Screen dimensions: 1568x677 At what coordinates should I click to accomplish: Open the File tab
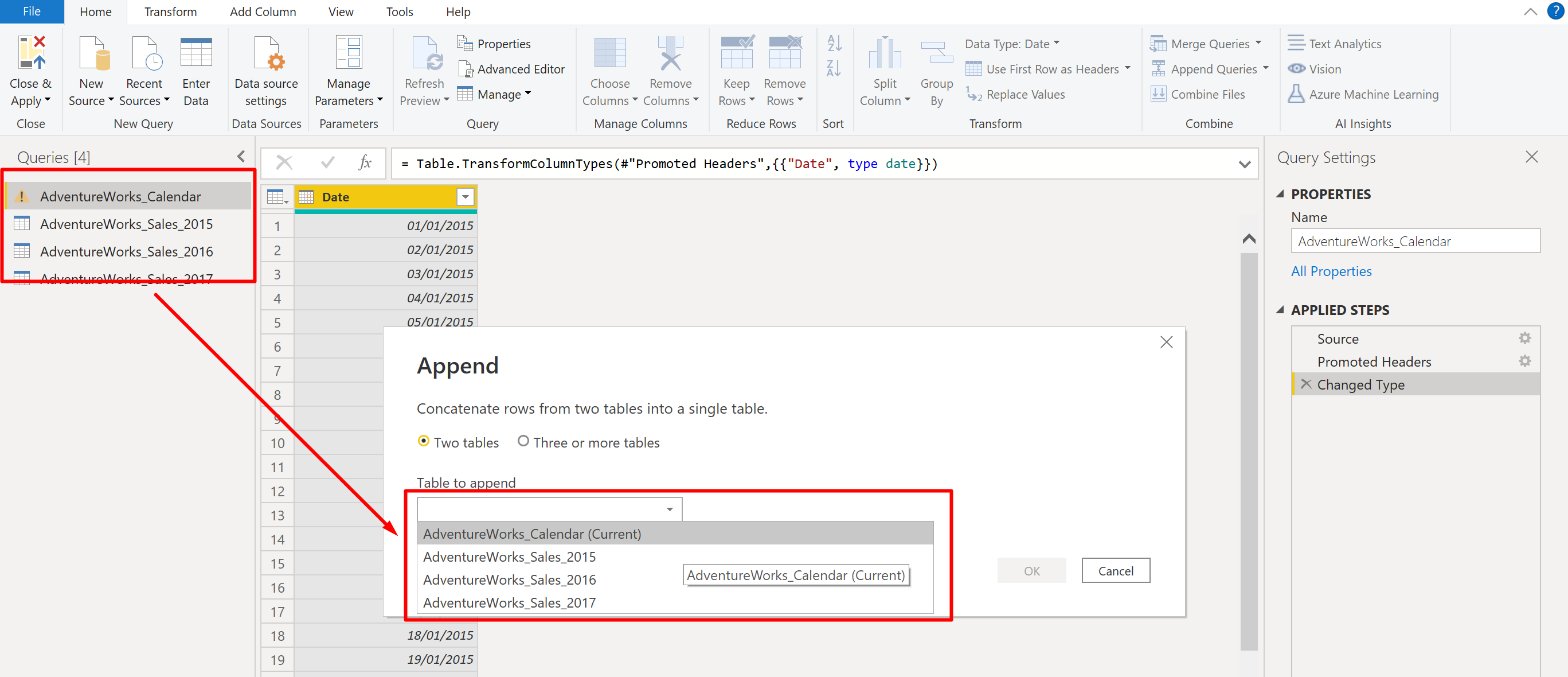click(32, 11)
